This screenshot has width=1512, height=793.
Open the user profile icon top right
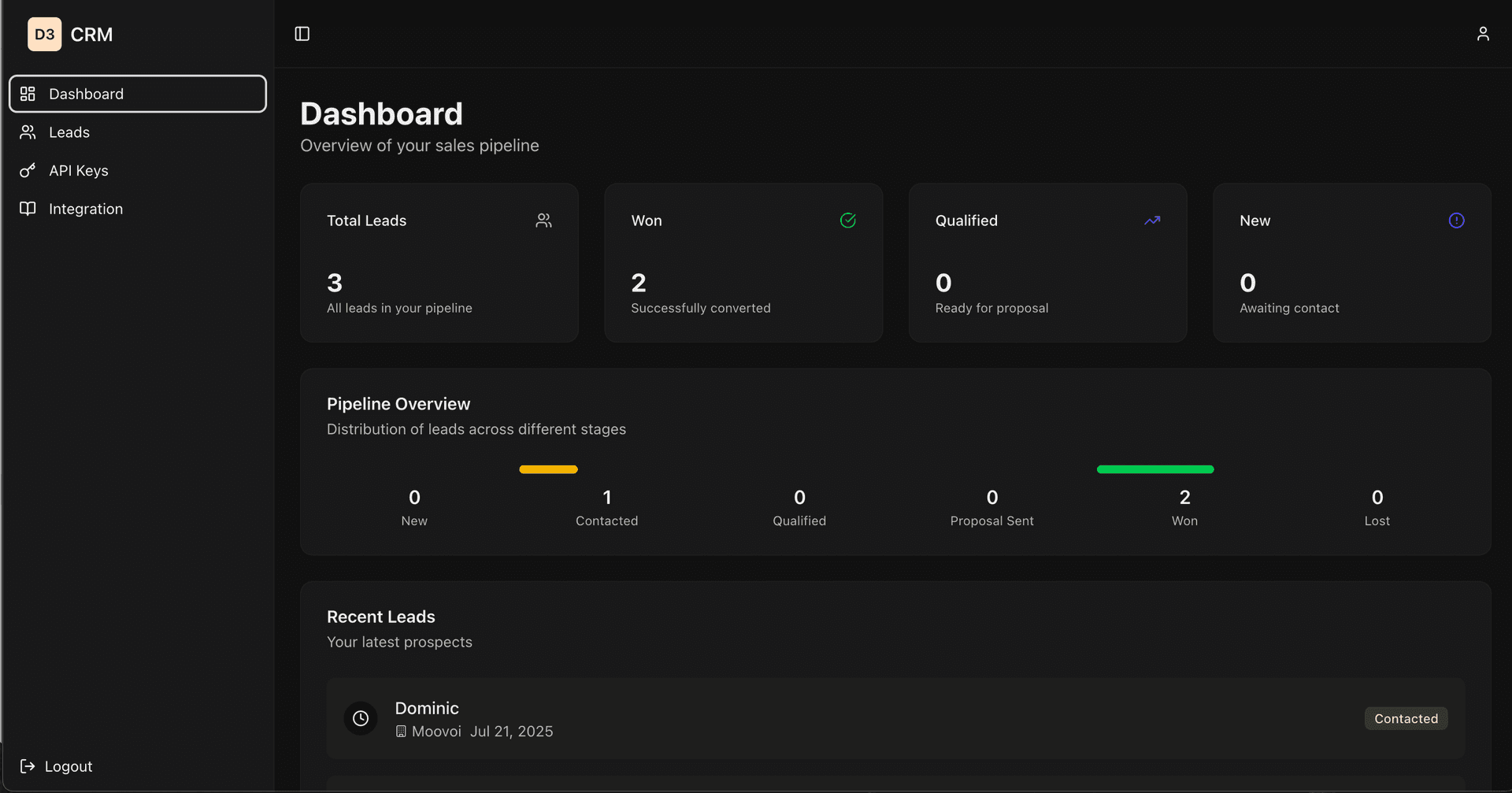tap(1484, 34)
